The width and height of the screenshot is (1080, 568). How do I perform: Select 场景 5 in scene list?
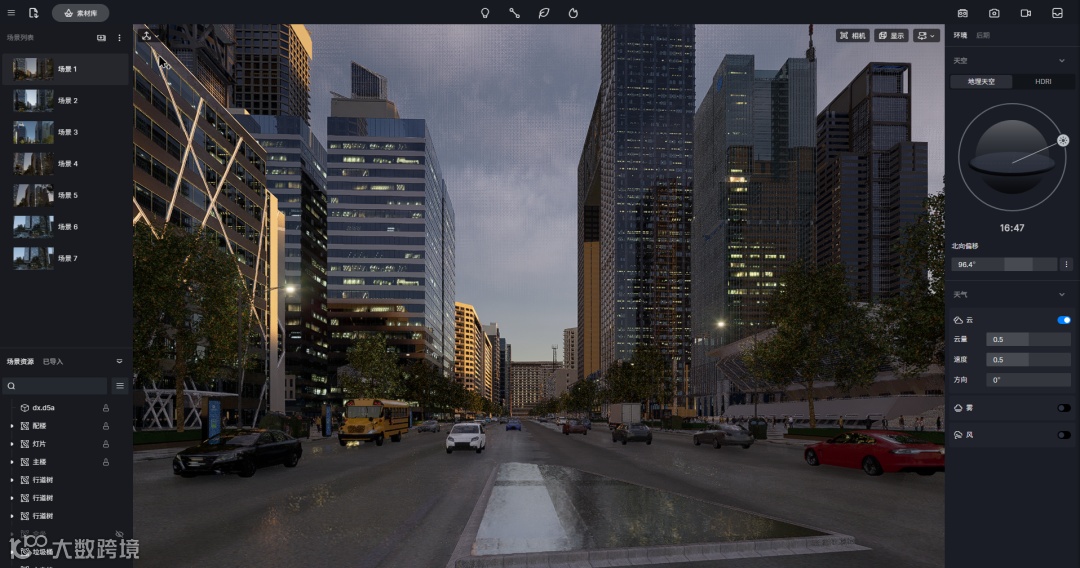[65, 196]
